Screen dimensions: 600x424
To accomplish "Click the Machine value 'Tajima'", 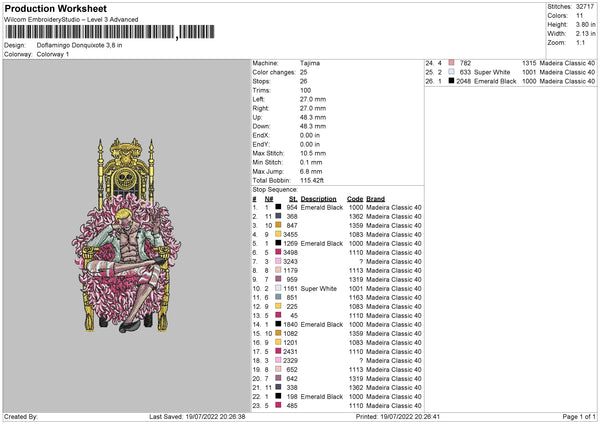I will 310,63.
